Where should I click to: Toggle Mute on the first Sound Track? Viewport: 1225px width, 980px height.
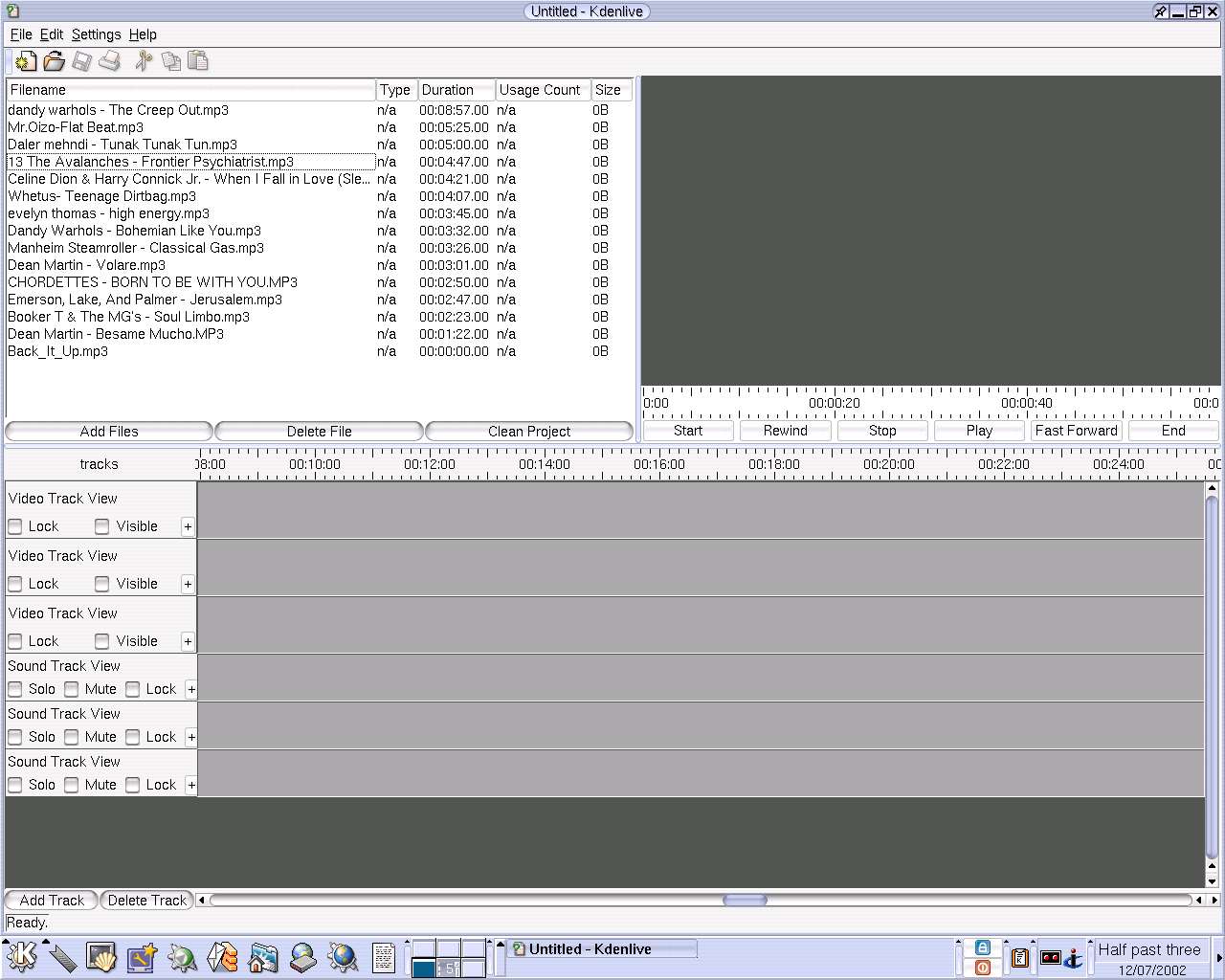72,689
